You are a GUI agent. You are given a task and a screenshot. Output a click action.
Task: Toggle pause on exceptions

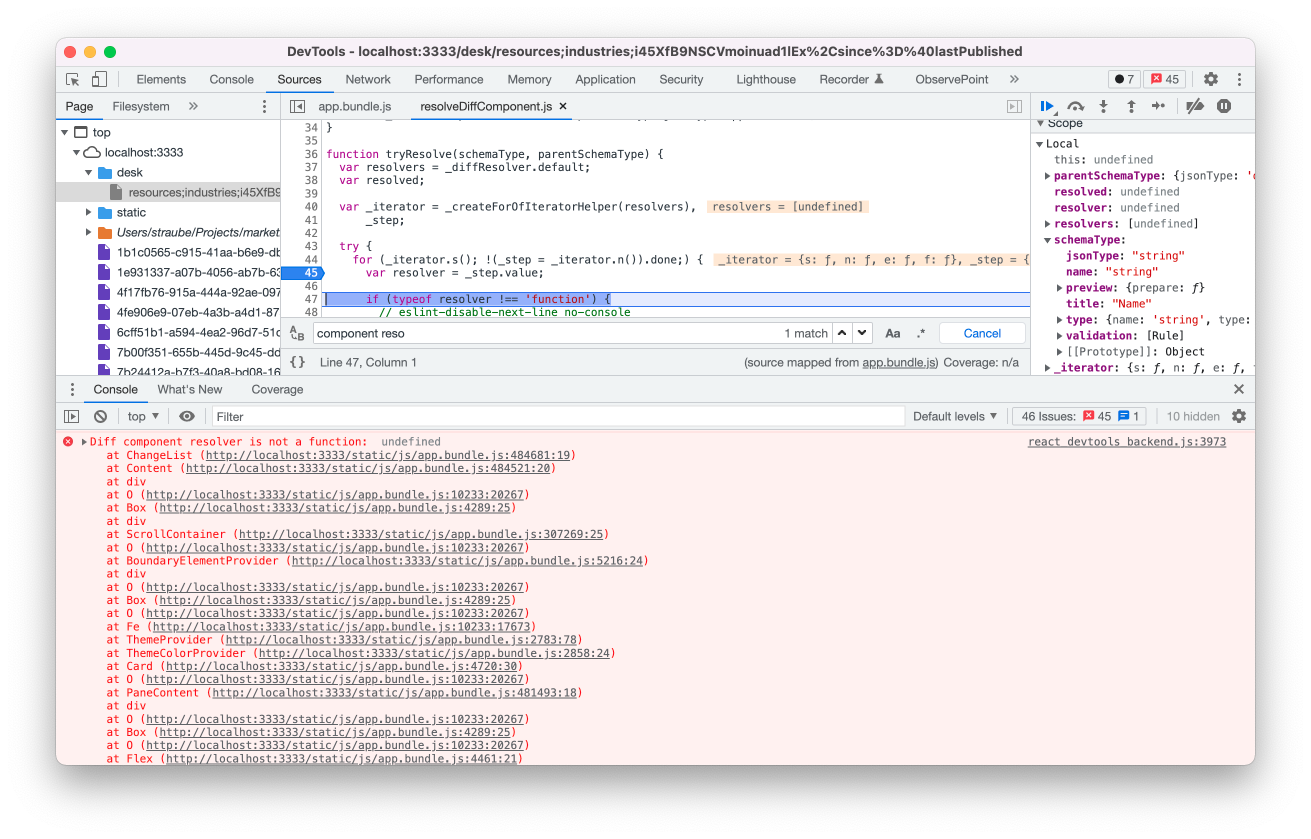point(1224,106)
